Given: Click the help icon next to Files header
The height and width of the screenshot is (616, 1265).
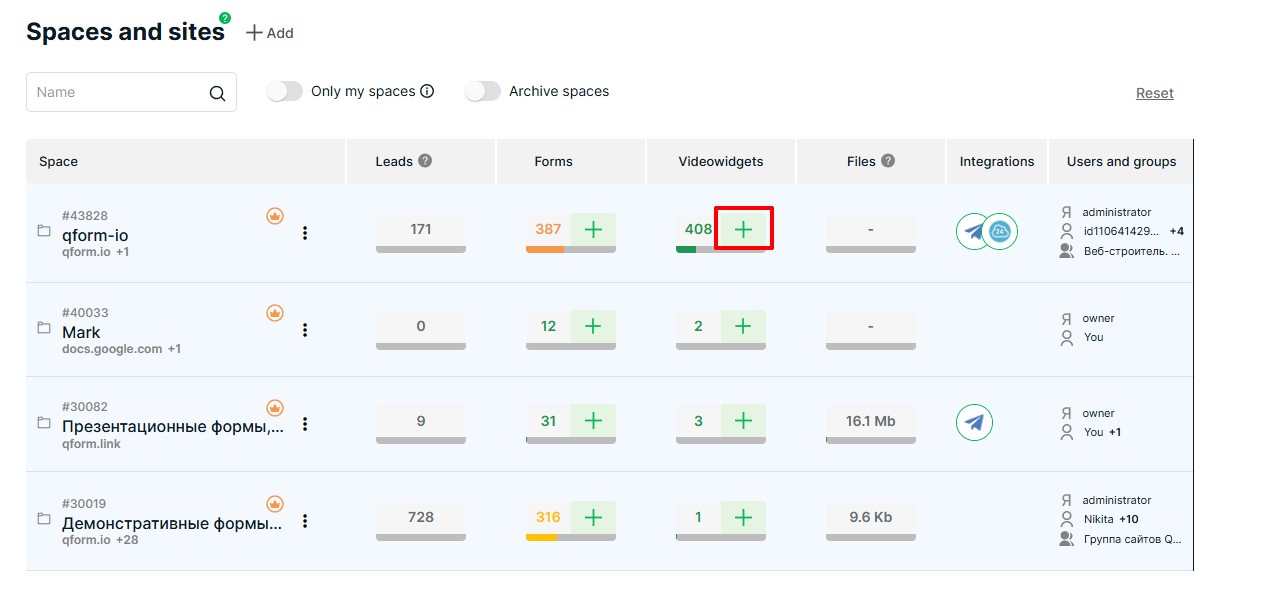Looking at the screenshot, I should (888, 161).
